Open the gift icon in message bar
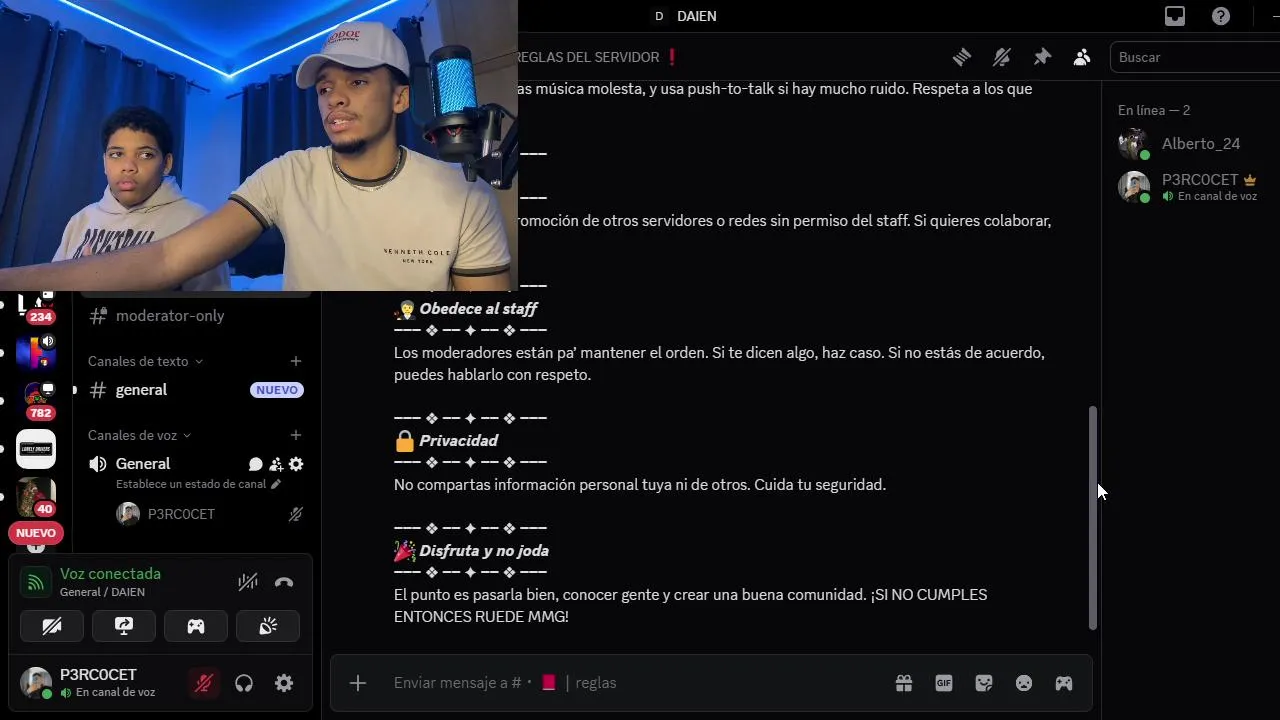This screenshot has width=1280, height=720. pos(904,683)
